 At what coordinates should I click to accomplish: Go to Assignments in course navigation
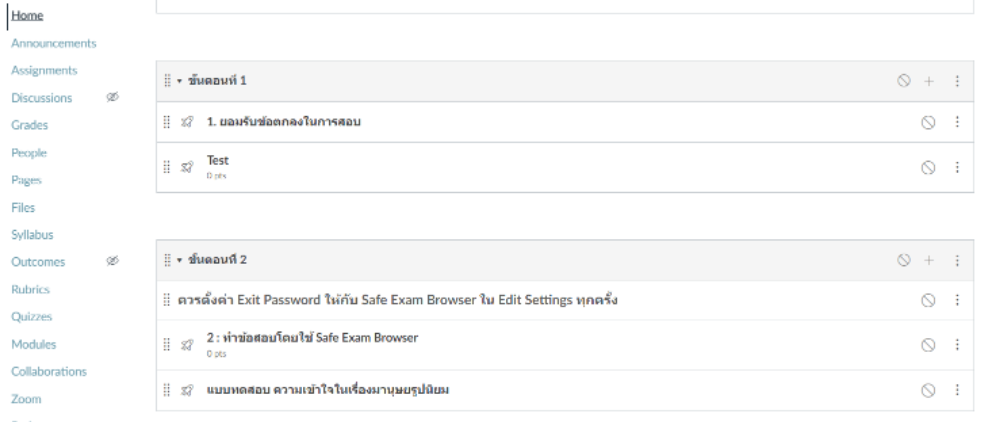(x=45, y=70)
